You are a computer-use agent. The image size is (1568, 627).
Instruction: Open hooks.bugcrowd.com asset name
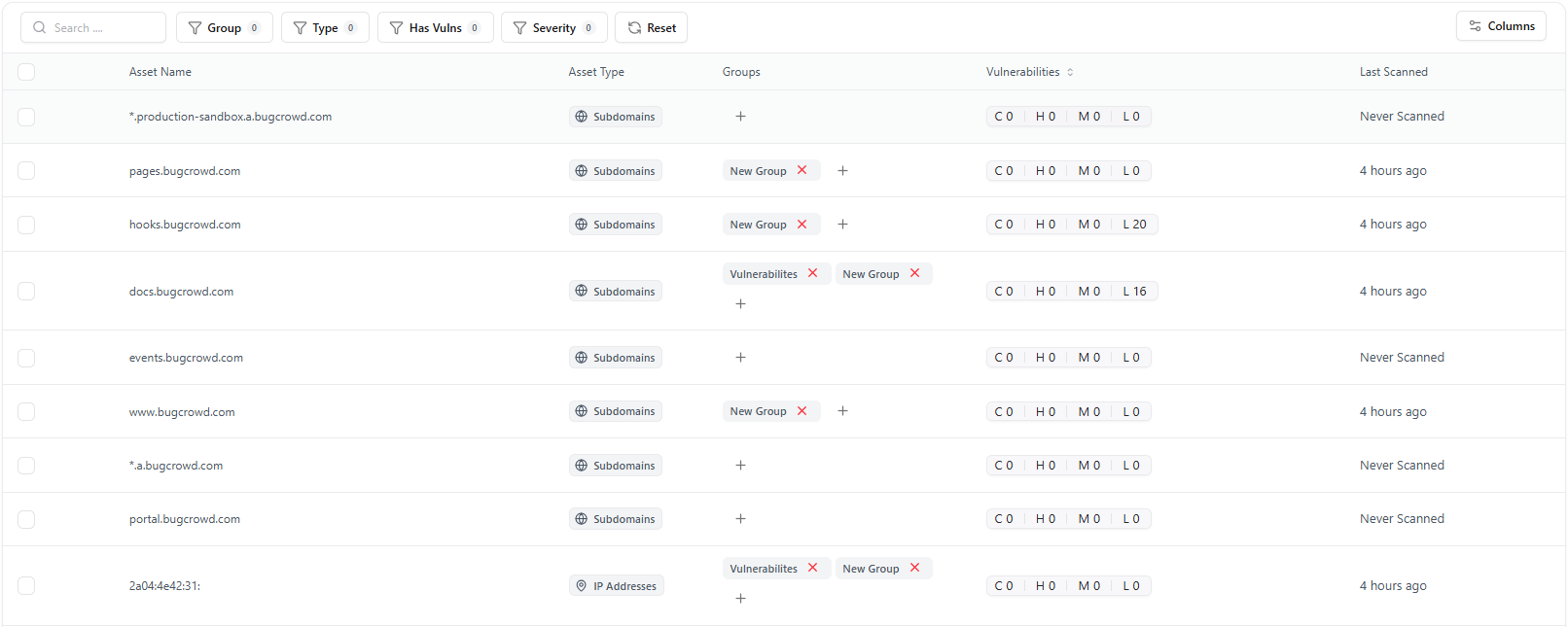[185, 225]
